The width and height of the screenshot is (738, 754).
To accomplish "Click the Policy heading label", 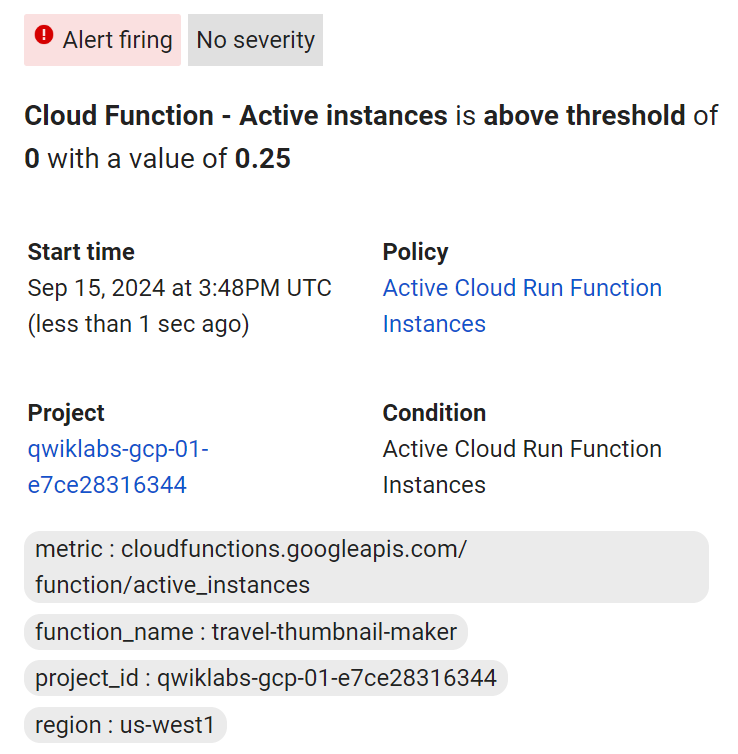I will [x=415, y=252].
